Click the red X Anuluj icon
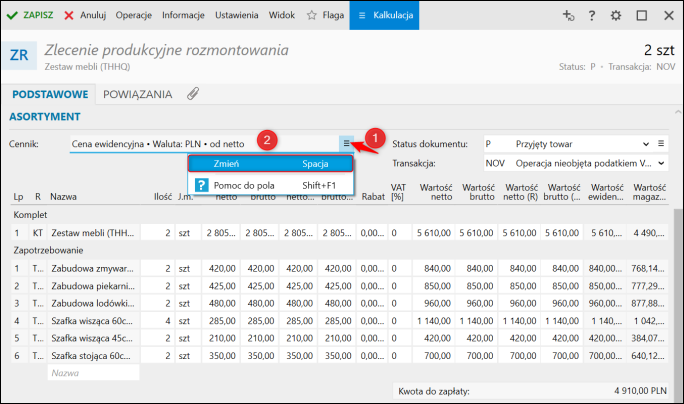Viewport: 684px width, 404px height. pos(68,16)
